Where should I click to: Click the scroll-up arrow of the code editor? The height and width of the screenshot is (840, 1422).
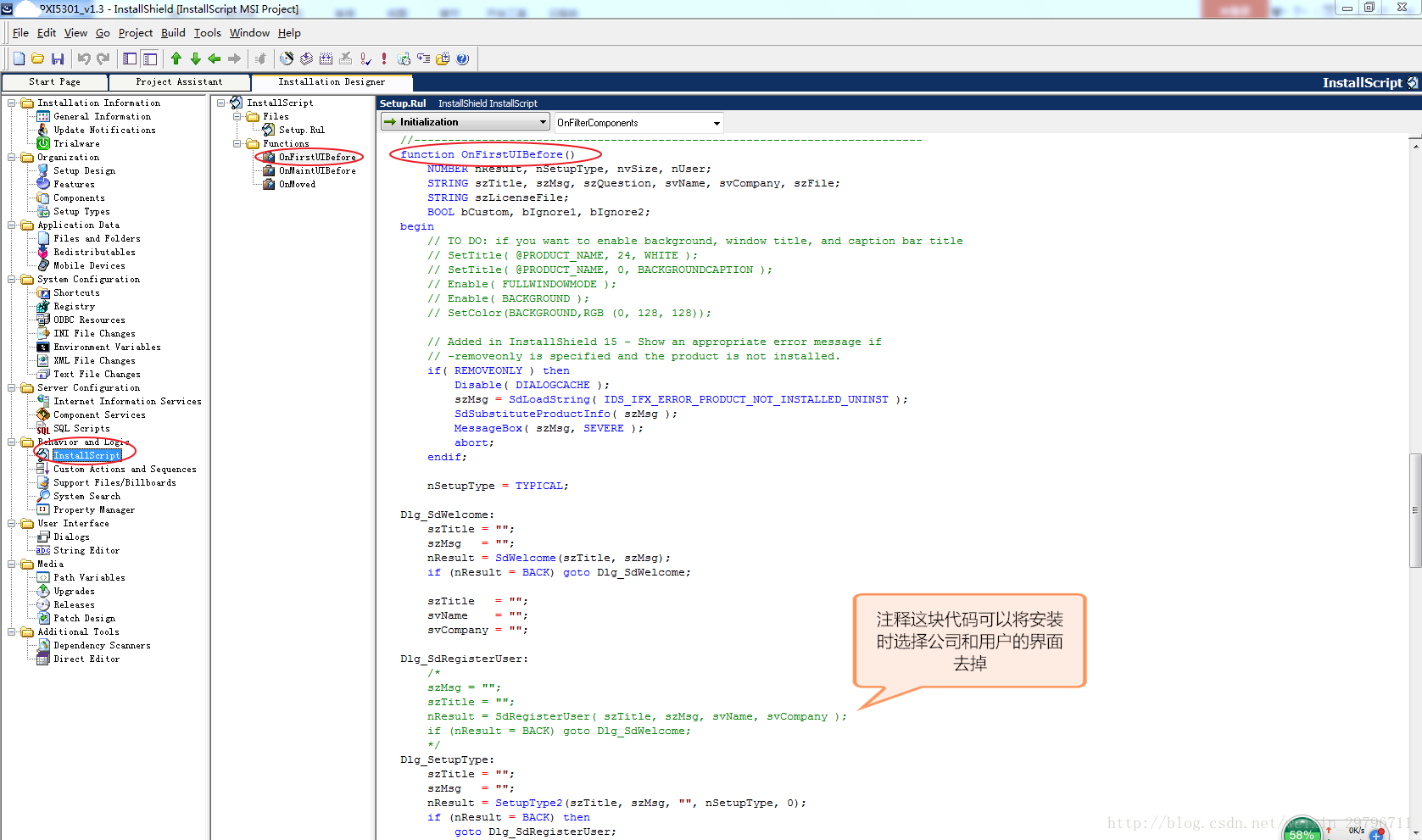point(1414,147)
